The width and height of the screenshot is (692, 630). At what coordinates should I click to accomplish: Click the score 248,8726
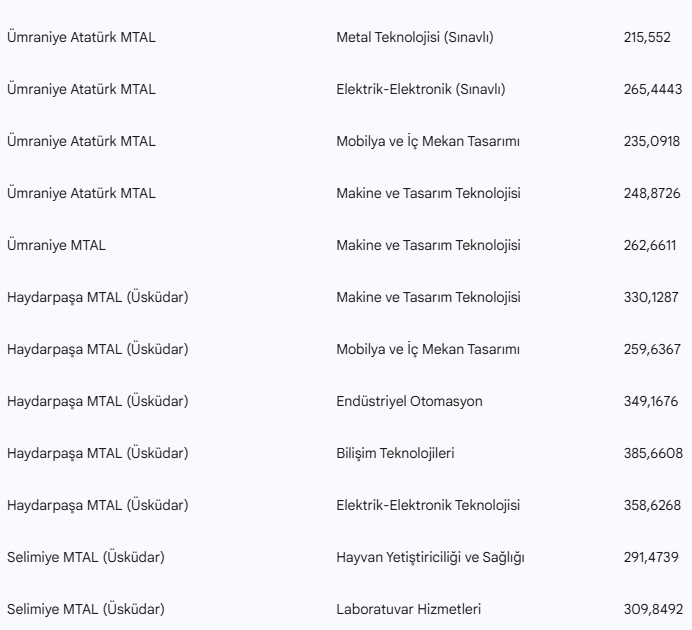point(652,194)
